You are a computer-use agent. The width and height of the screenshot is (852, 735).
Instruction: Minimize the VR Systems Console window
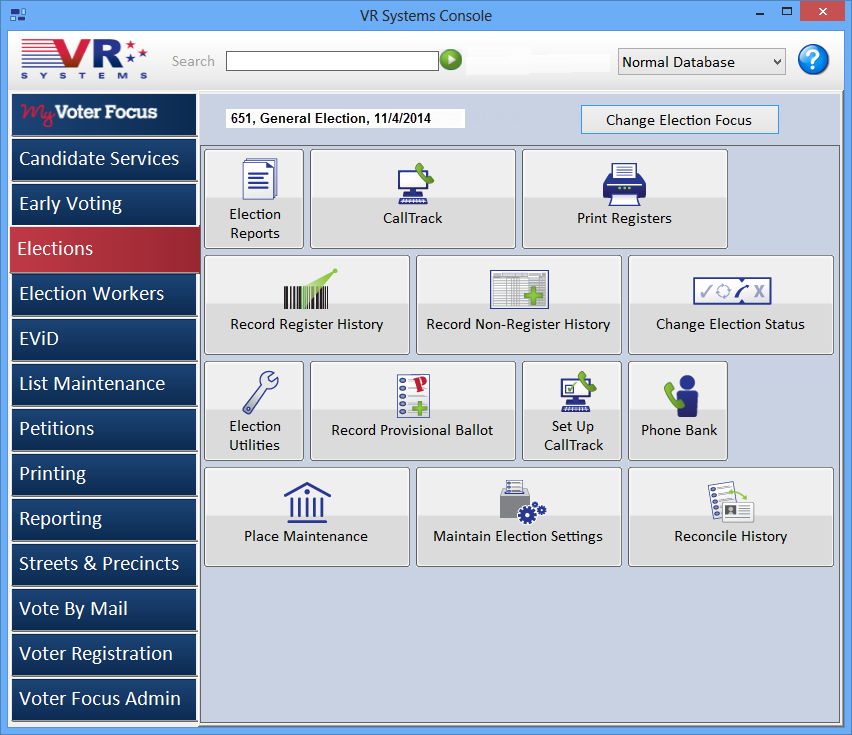760,12
